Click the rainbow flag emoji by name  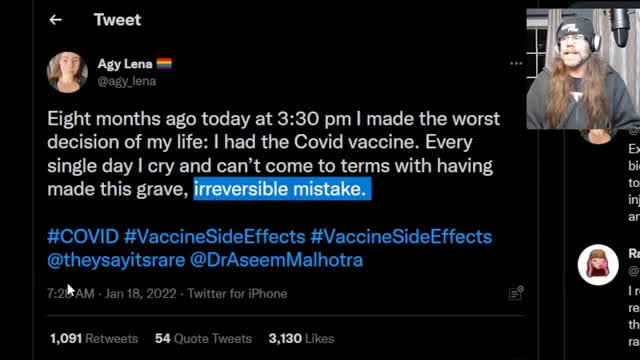coord(164,64)
